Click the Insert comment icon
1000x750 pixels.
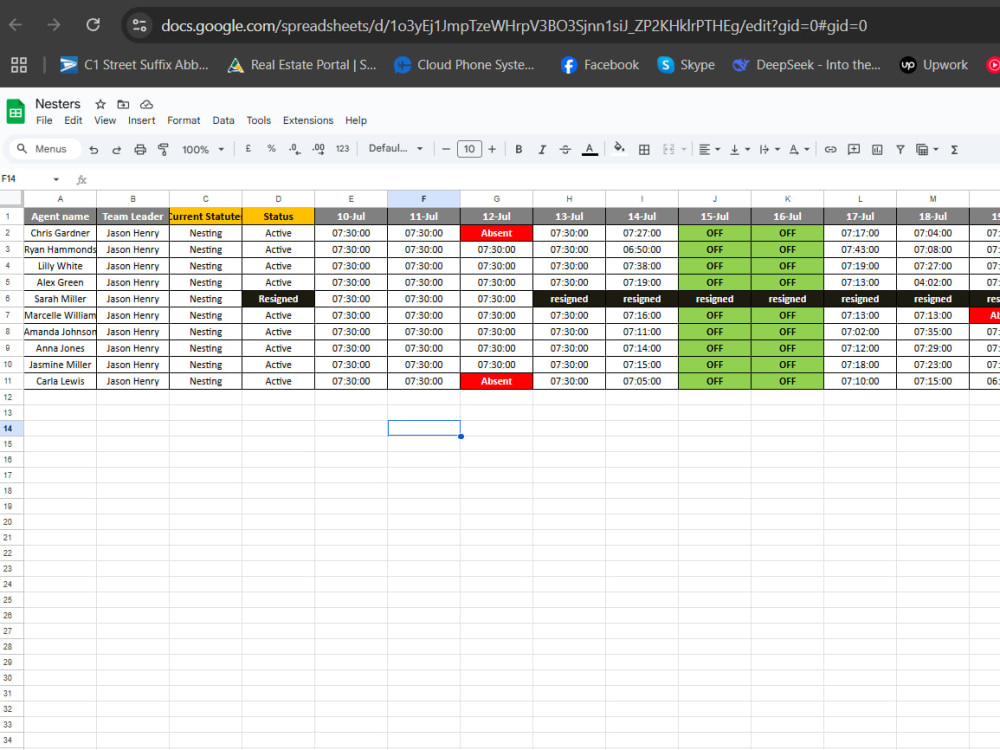[853, 149]
